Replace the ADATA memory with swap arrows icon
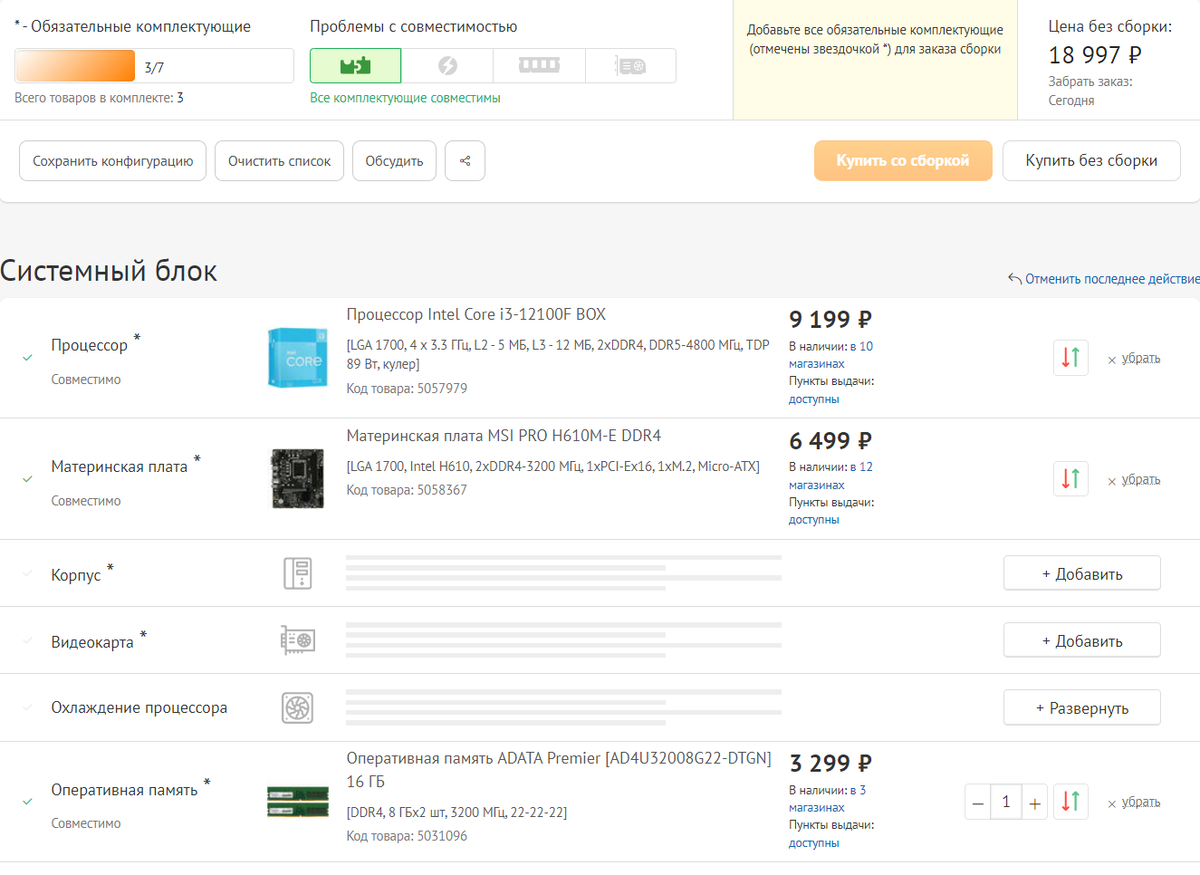Image resolution: width=1200 pixels, height=875 pixels. tap(1071, 801)
